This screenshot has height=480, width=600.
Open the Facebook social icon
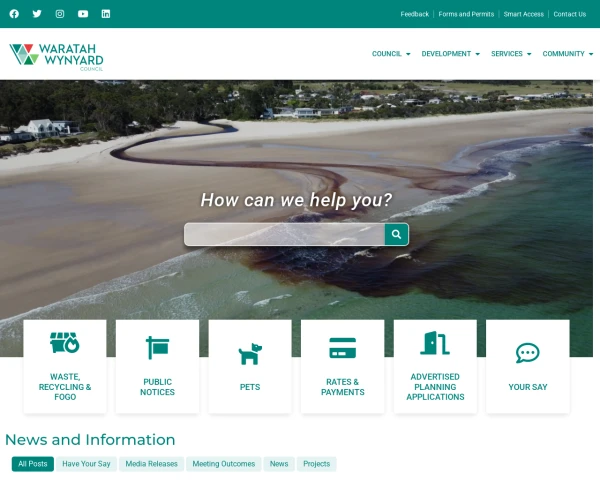click(x=14, y=14)
